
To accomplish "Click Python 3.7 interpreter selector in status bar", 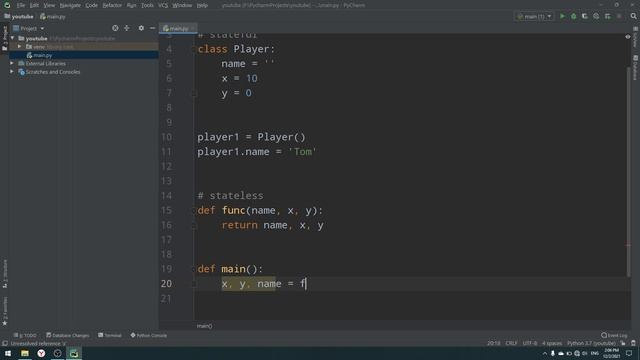I will click(591, 344).
